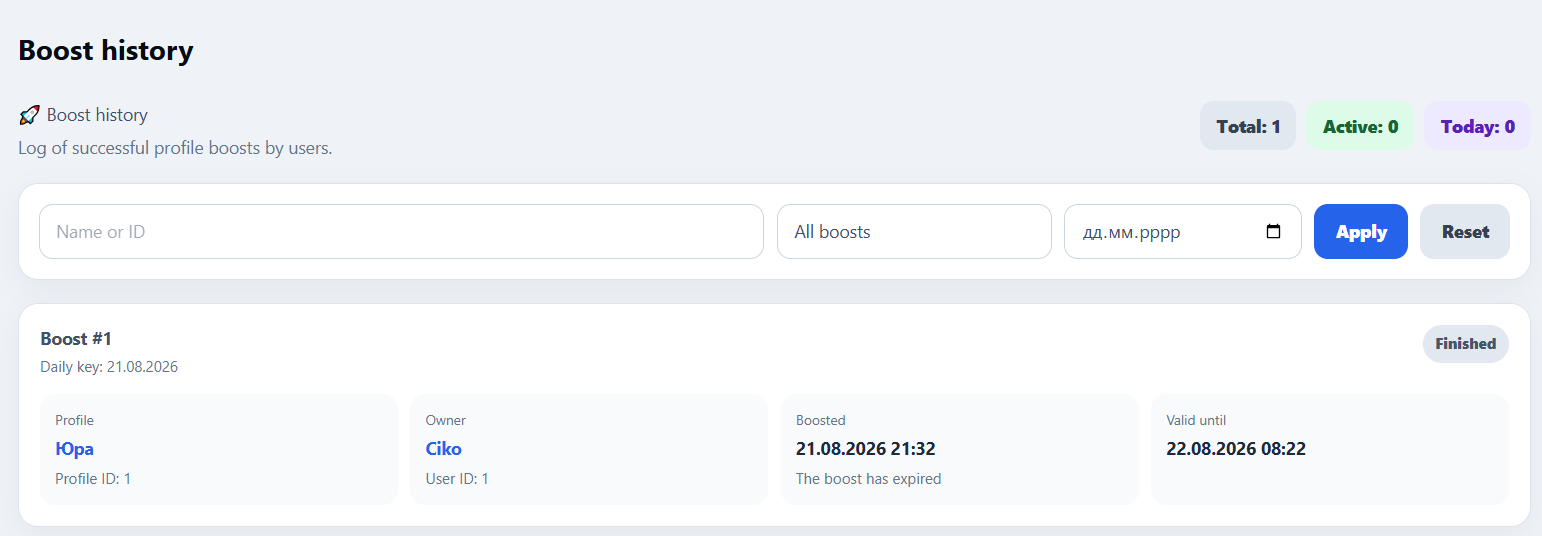Click the Today: 0 counter badge
The width and height of the screenshot is (1542, 536).
[x=1477, y=126]
